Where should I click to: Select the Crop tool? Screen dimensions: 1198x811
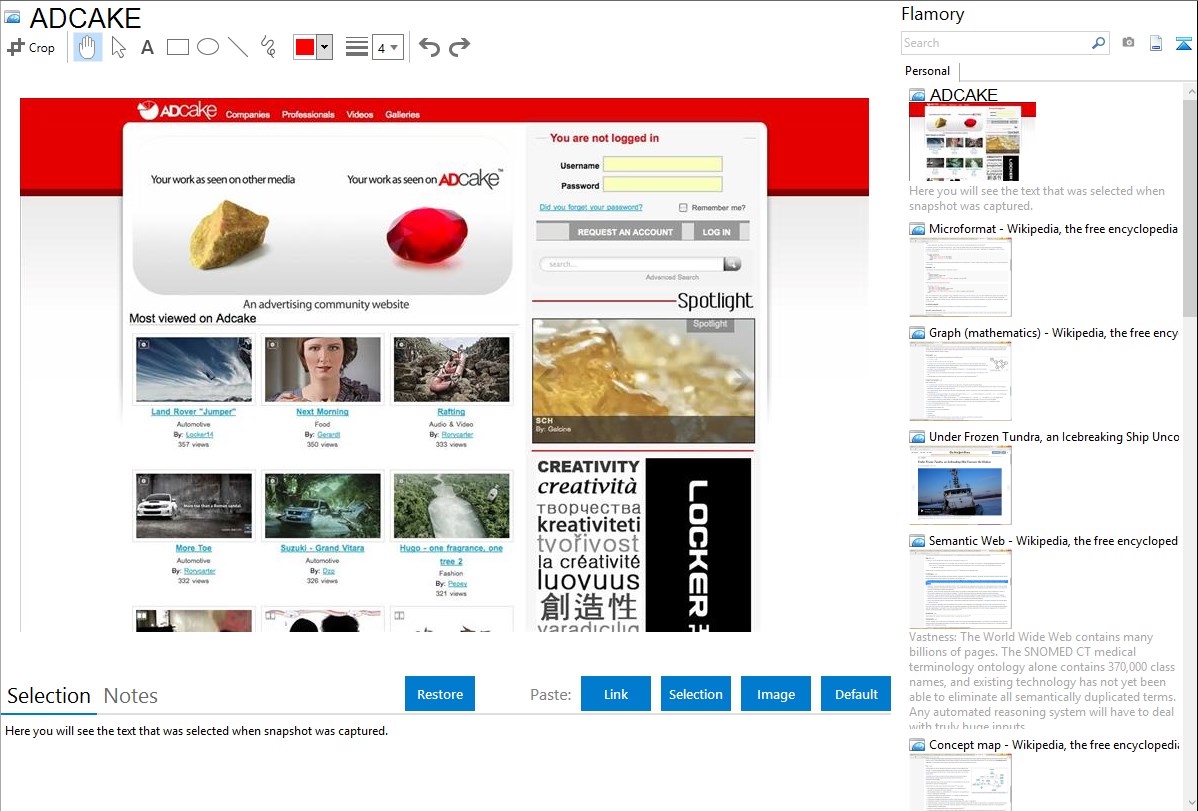pos(31,47)
